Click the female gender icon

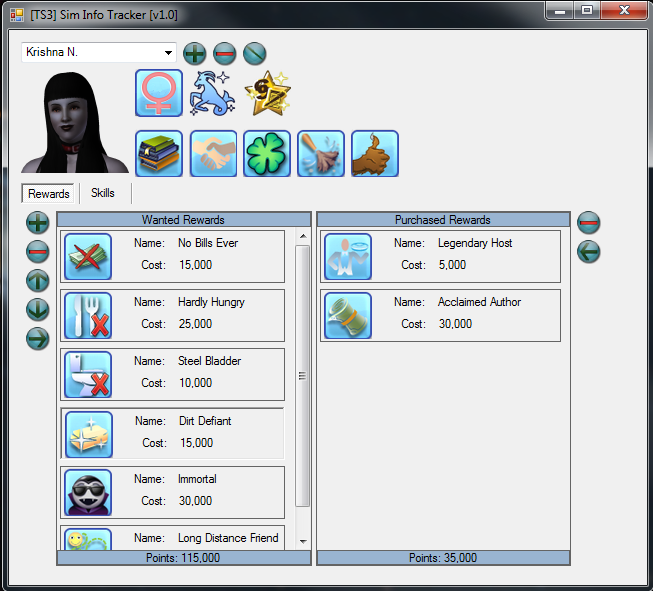[x=159, y=93]
